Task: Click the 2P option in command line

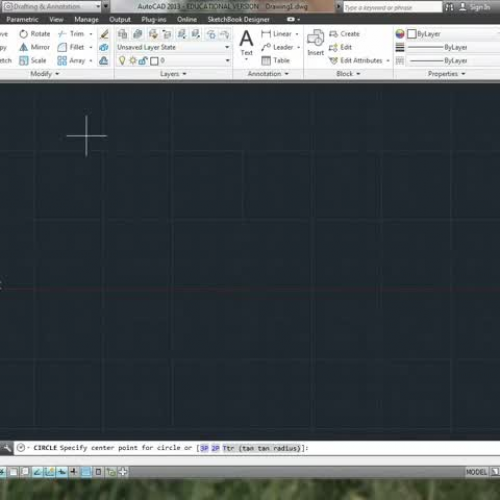Action: point(215,448)
